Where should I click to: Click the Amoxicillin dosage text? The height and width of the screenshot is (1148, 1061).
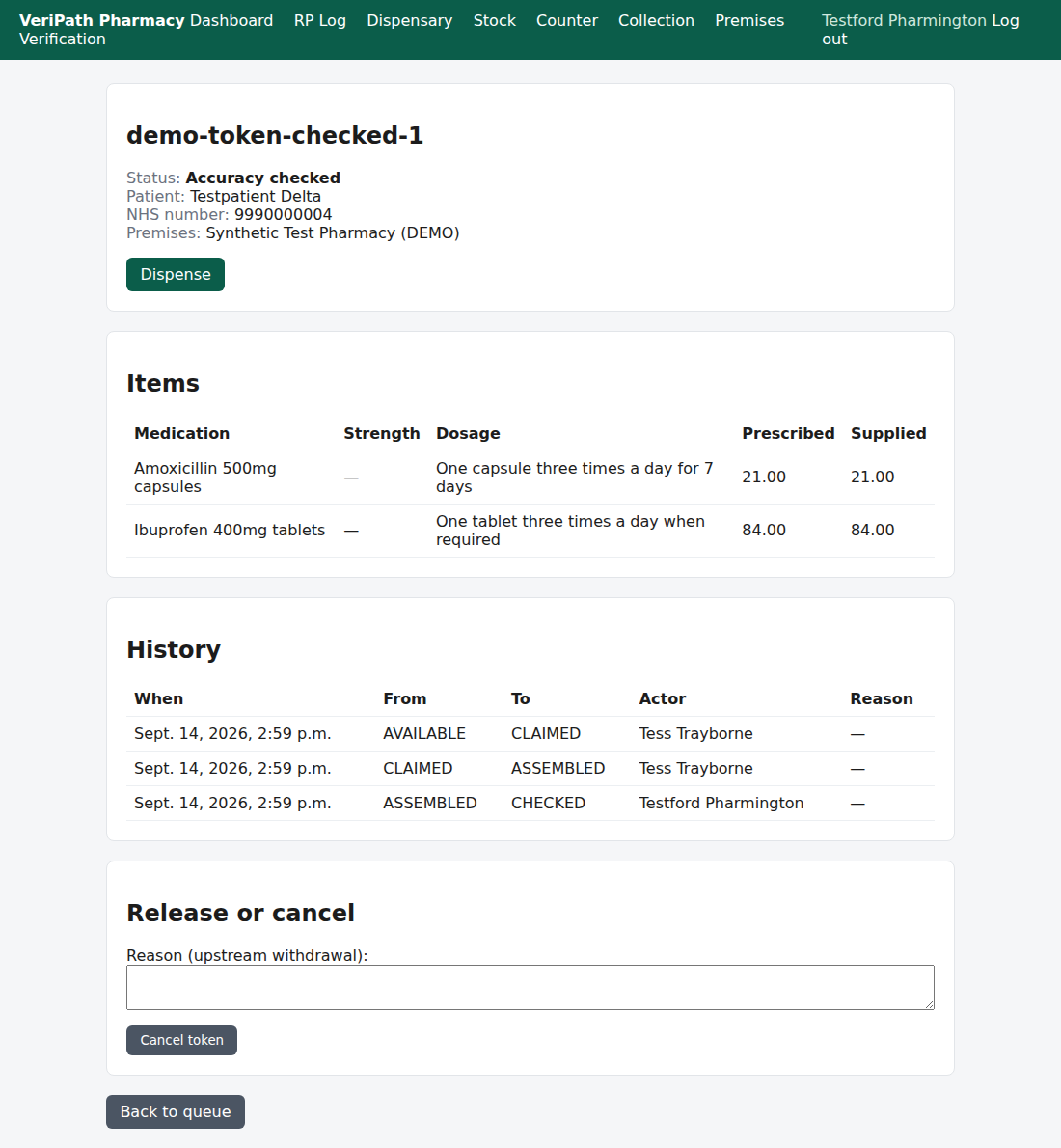[574, 478]
